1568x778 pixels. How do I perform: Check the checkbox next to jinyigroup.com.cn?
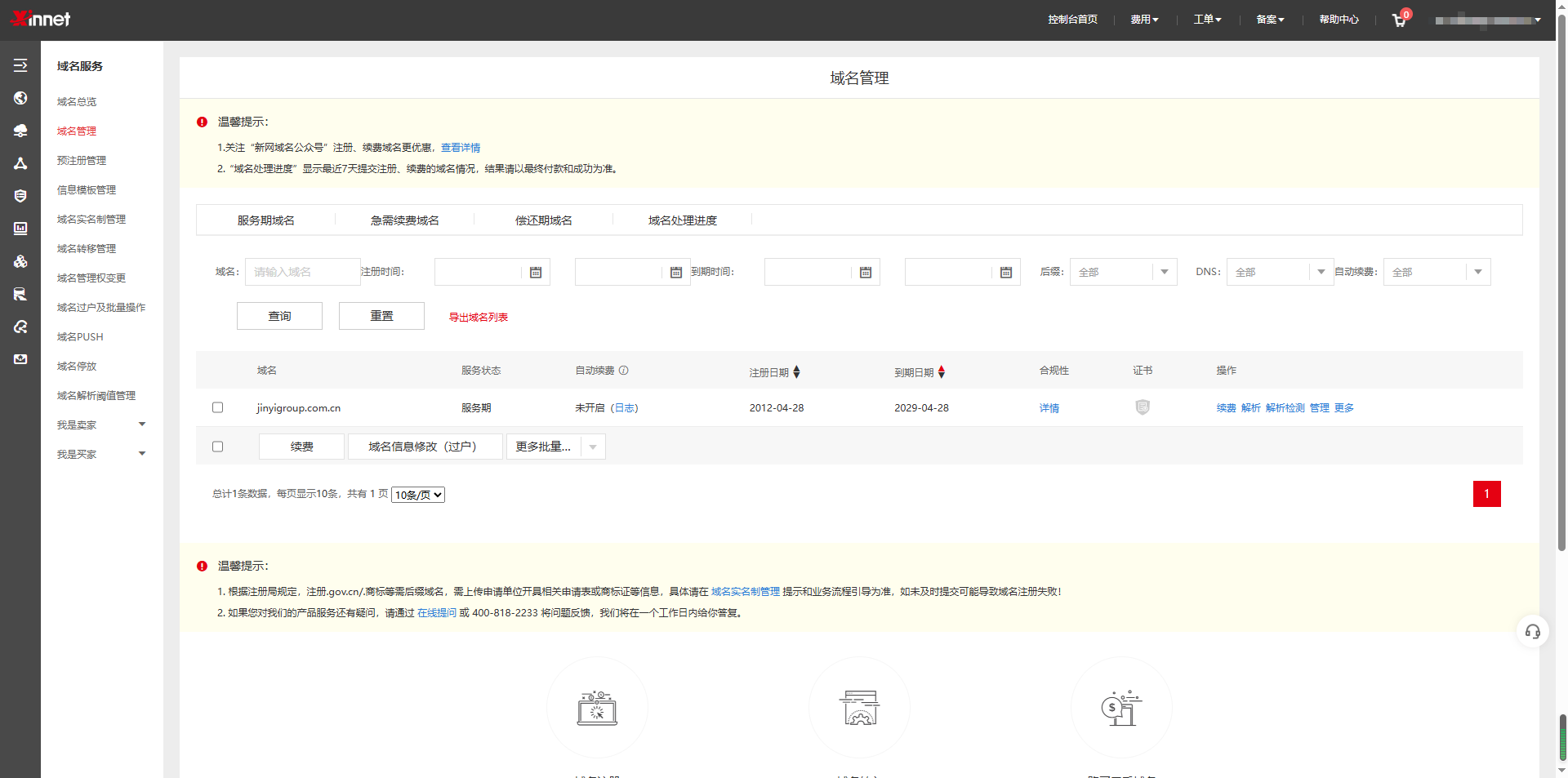[x=217, y=407]
